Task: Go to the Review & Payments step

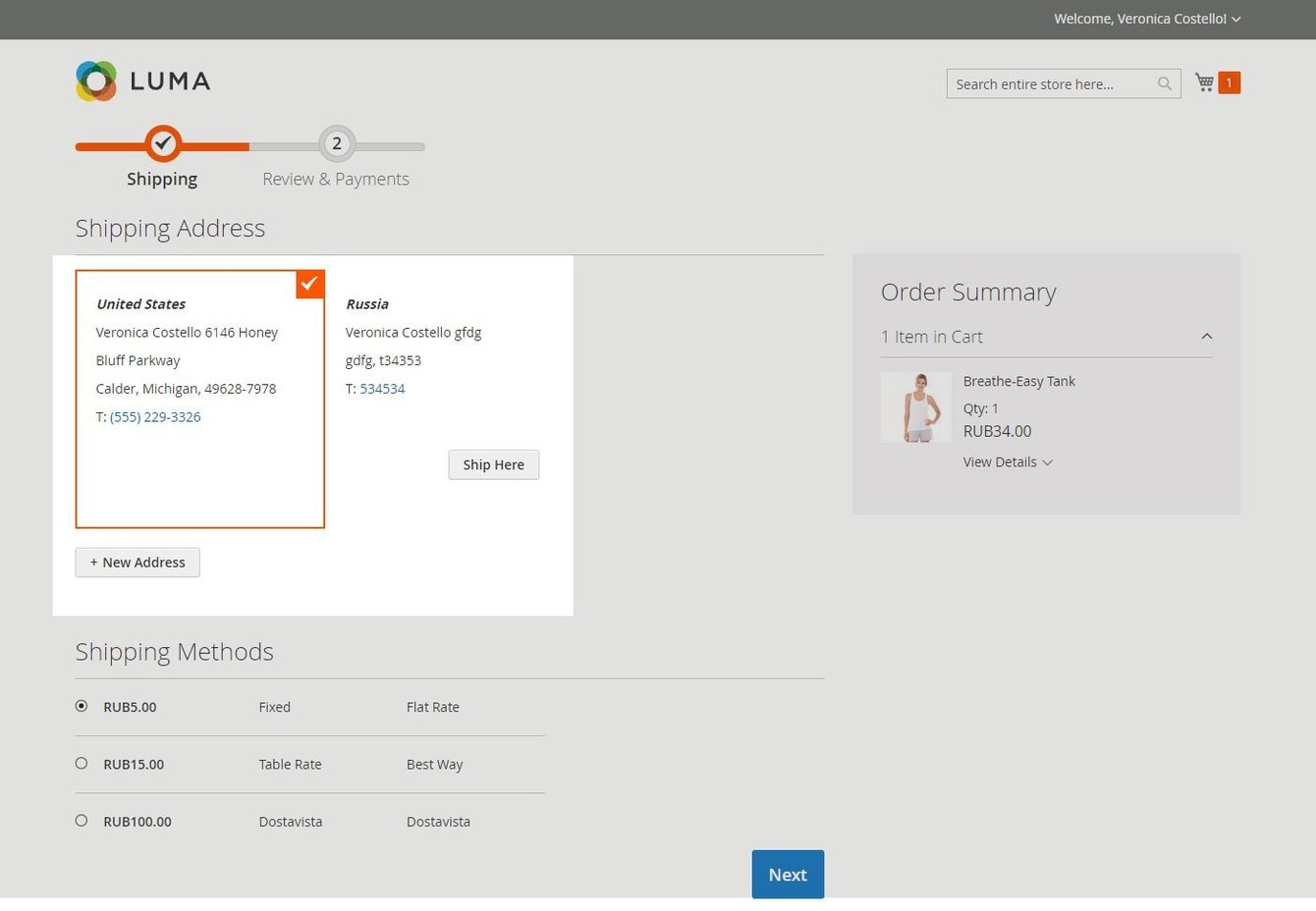Action: pos(336,179)
